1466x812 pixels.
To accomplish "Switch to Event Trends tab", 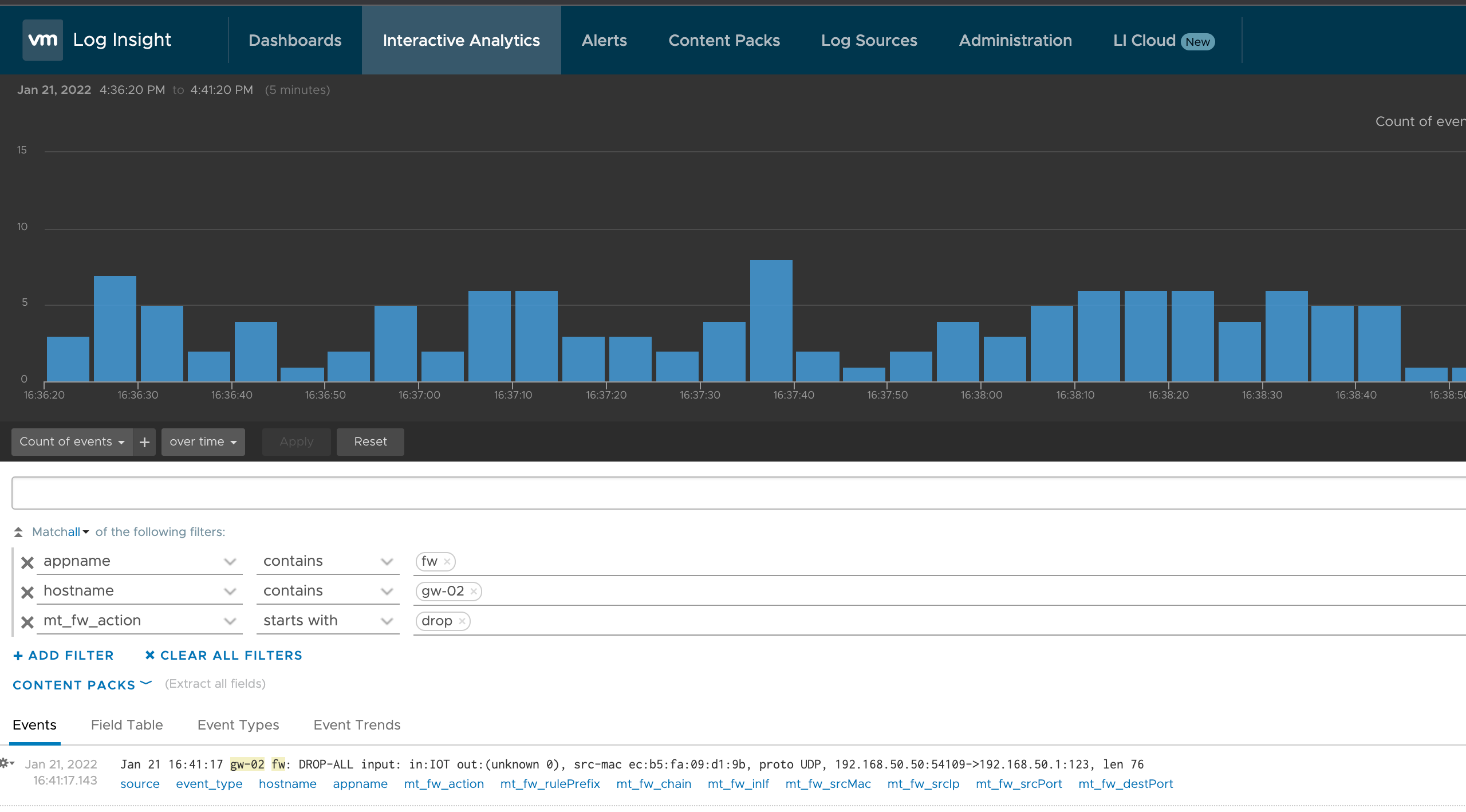I will (357, 725).
